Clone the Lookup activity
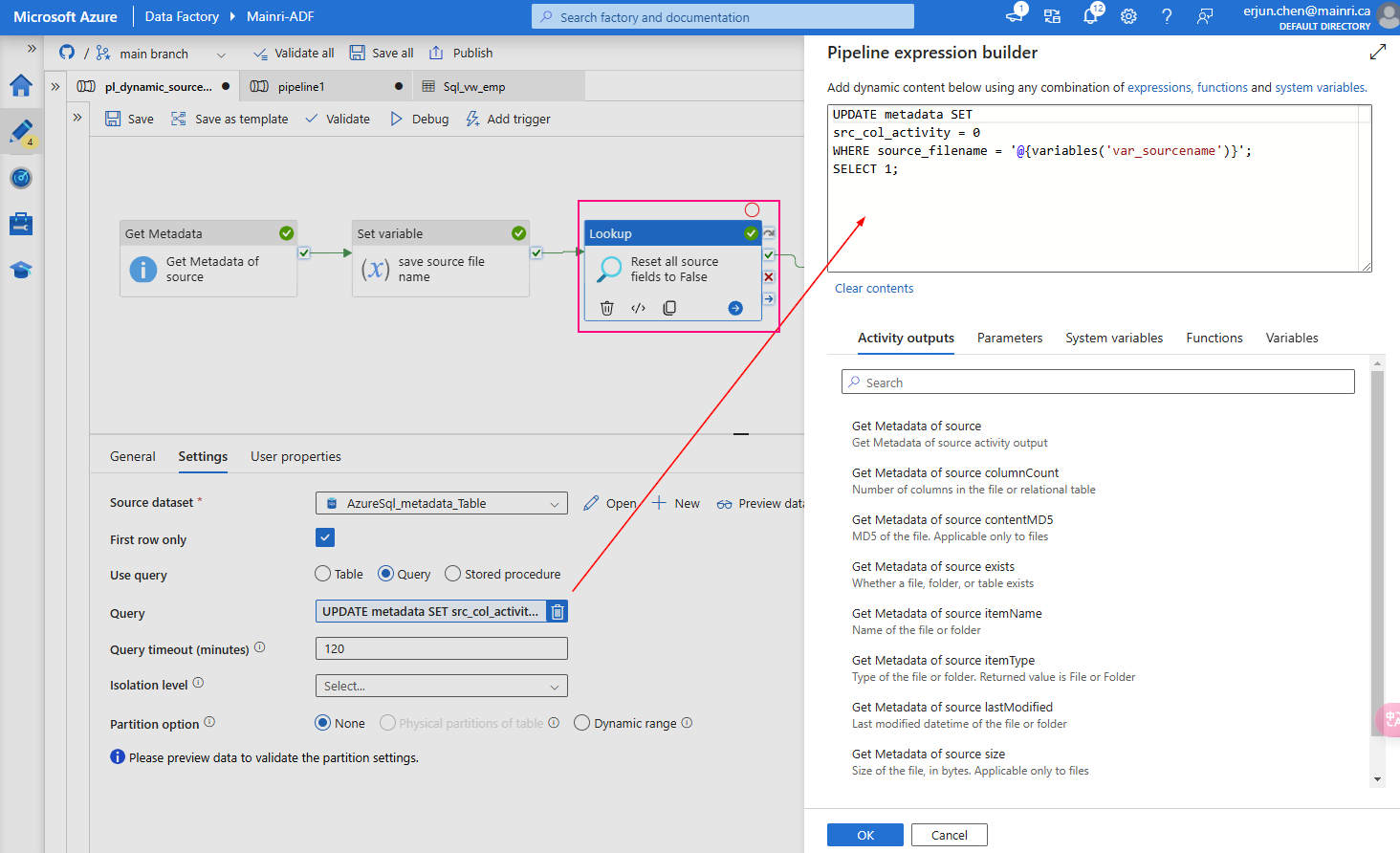The height and width of the screenshot is (853, 1400). click(x=669, y=307)
